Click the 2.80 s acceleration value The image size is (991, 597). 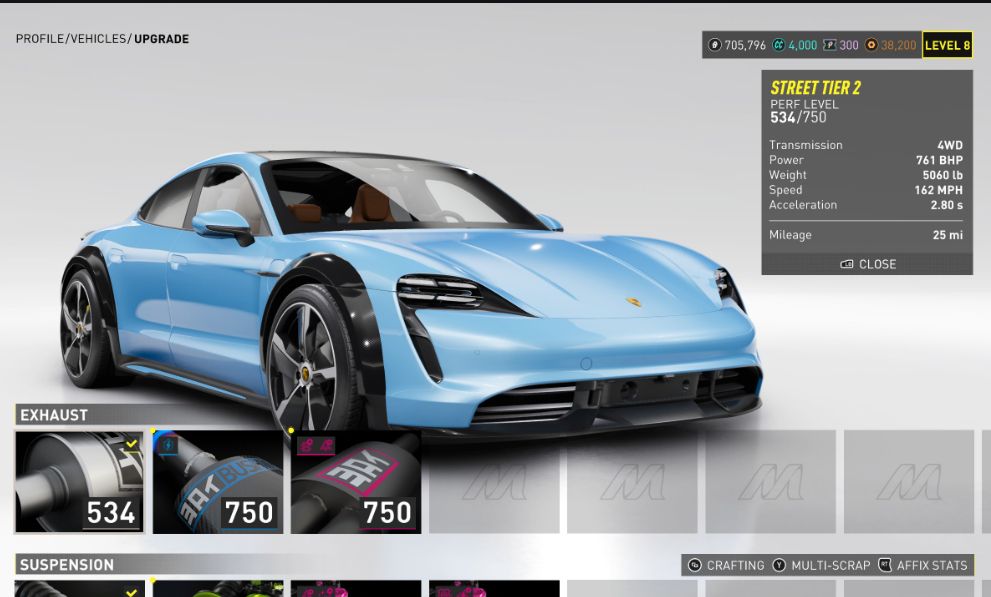946,205
